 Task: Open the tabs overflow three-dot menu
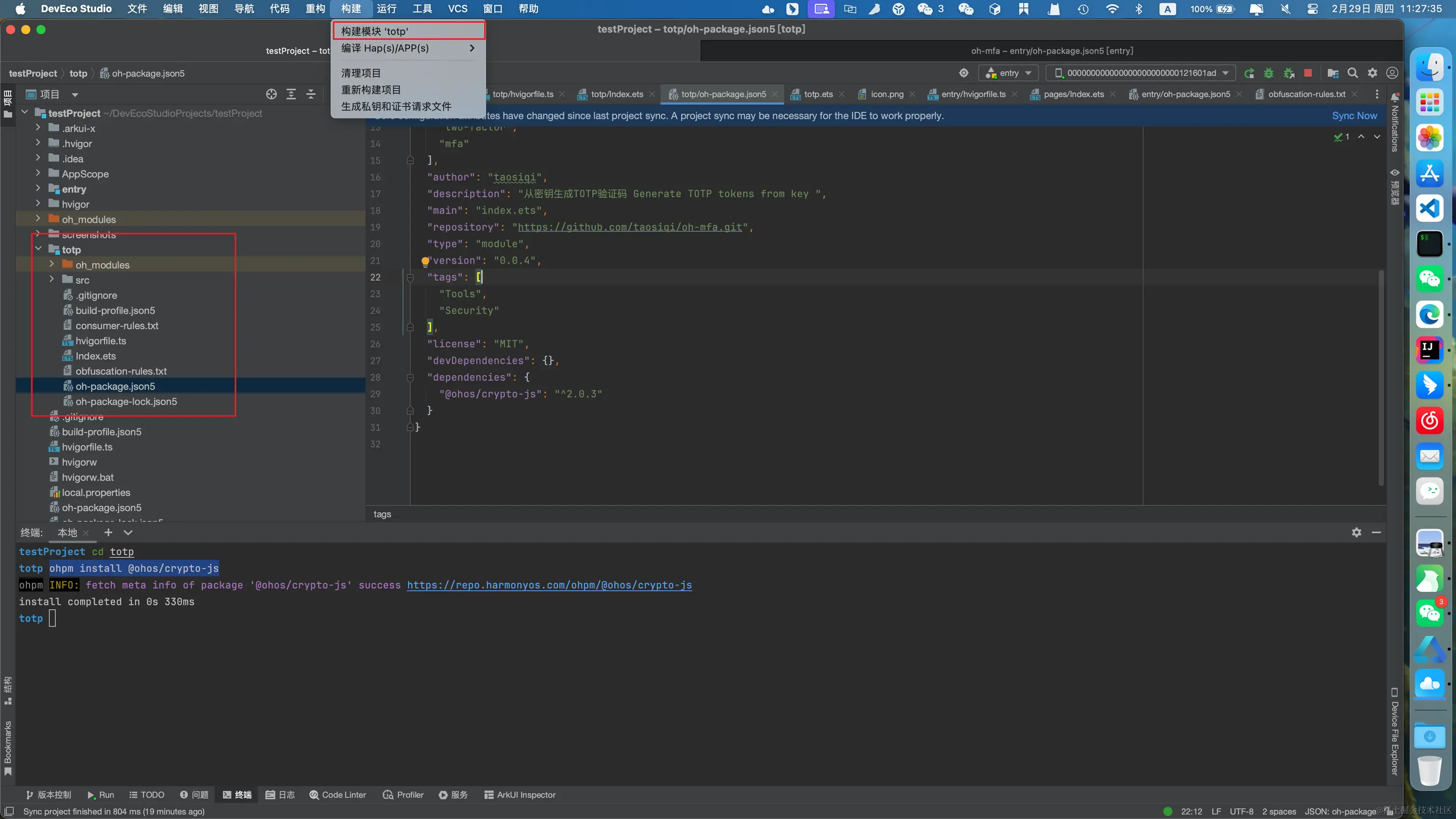pos(1377,94)
